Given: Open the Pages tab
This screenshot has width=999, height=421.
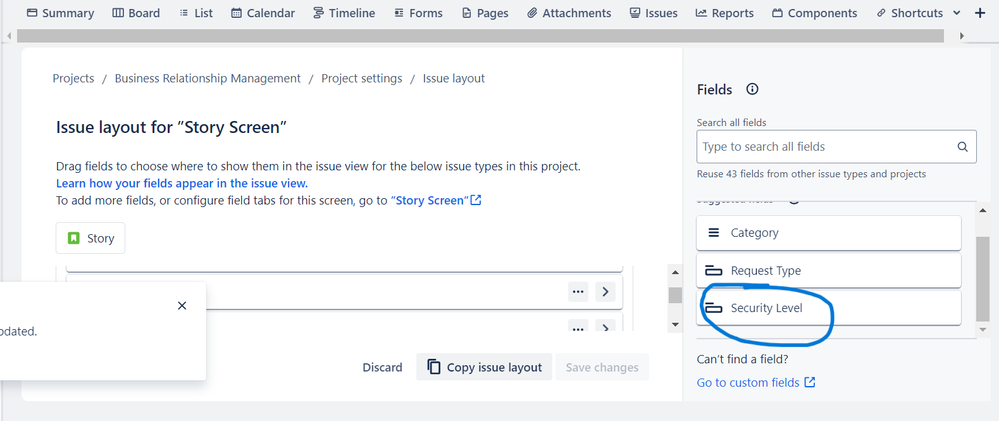Looking at the screenshot, I should click(485, 13).
